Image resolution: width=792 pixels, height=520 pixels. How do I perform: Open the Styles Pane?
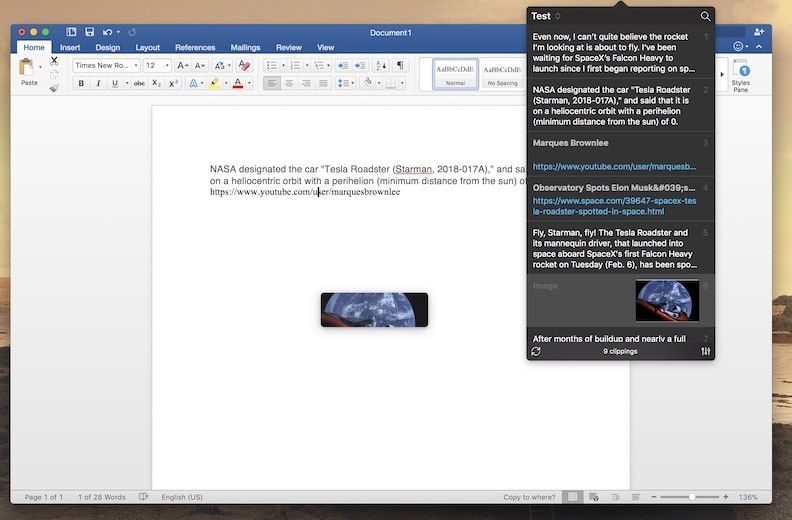741,74
